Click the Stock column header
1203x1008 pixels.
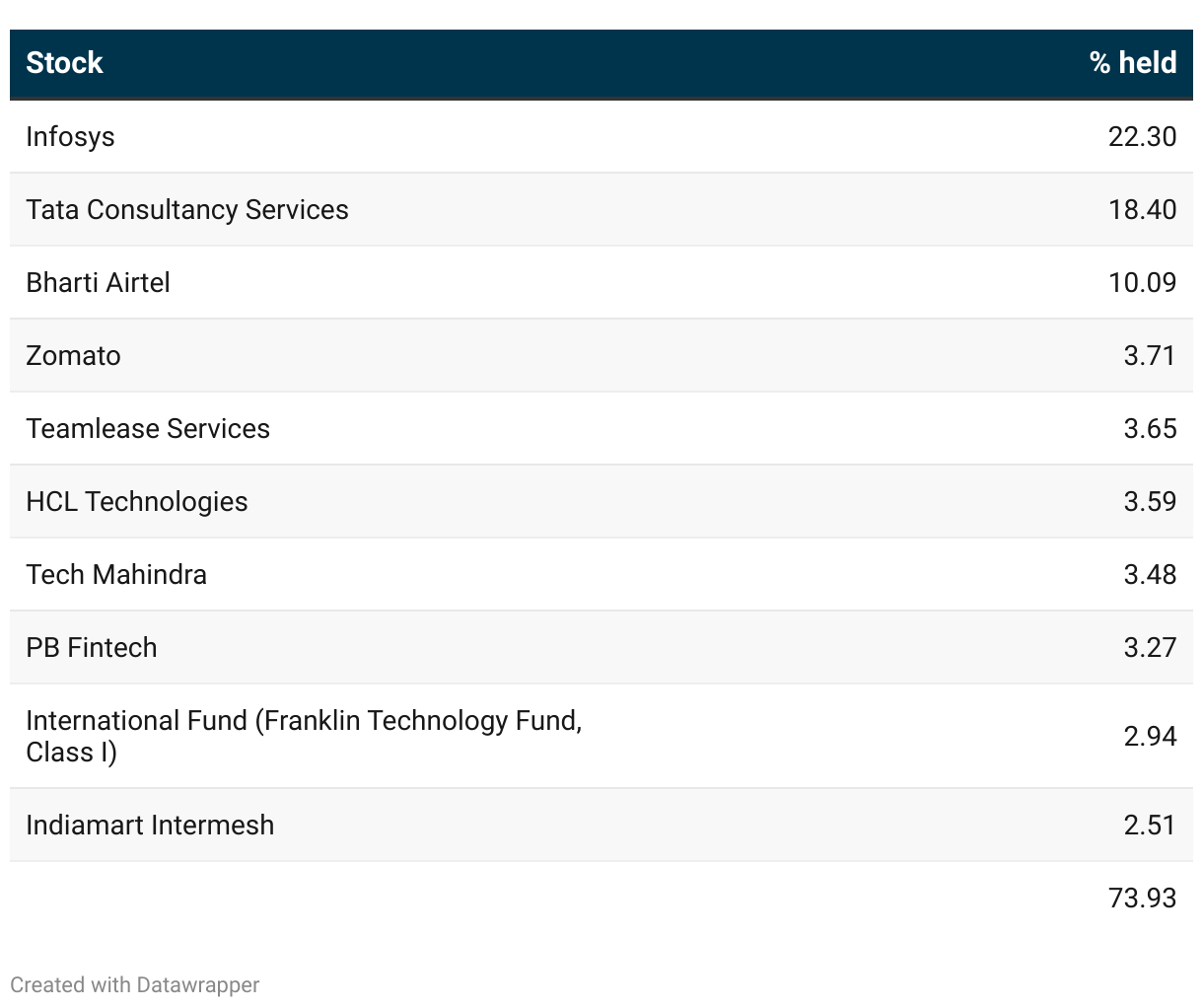(64, 63)
